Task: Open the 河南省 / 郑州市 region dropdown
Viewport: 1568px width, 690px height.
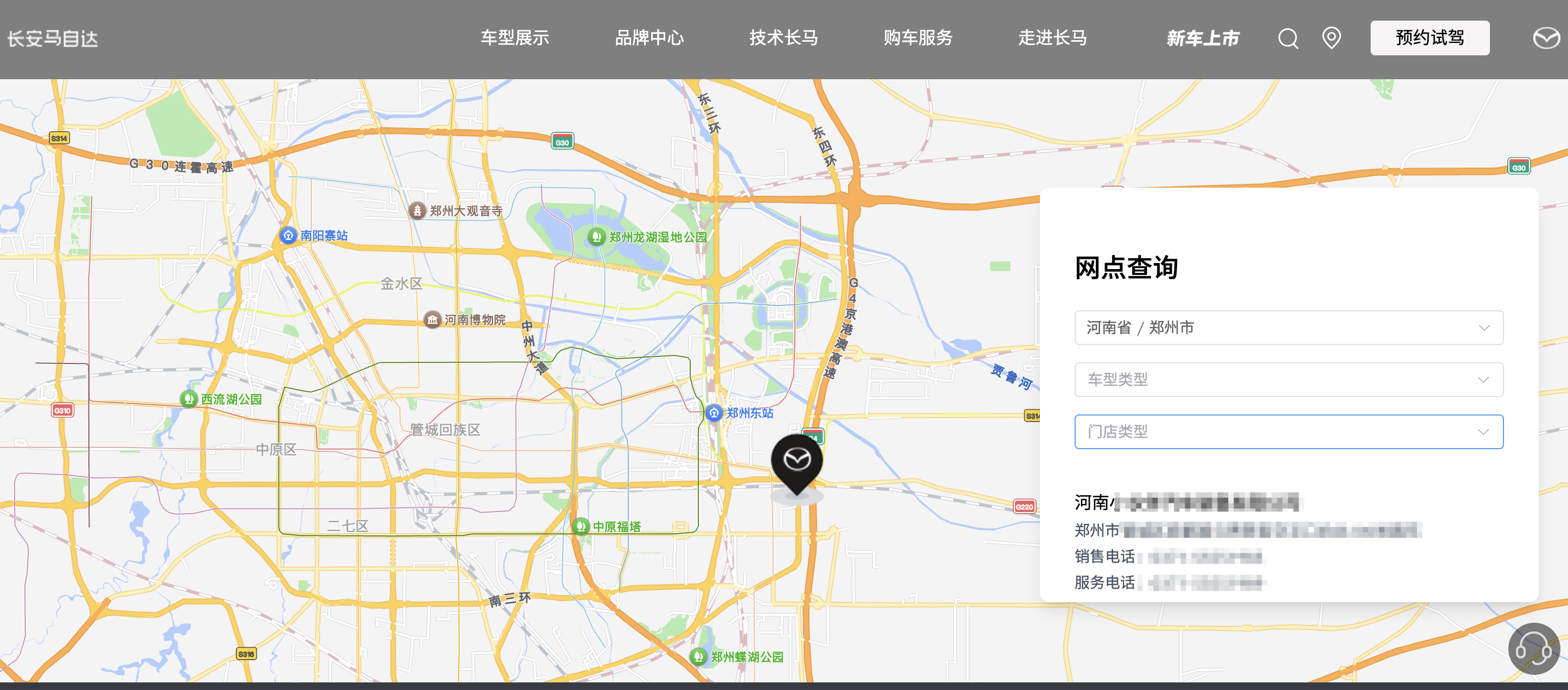Action: tap(1288, 328)
